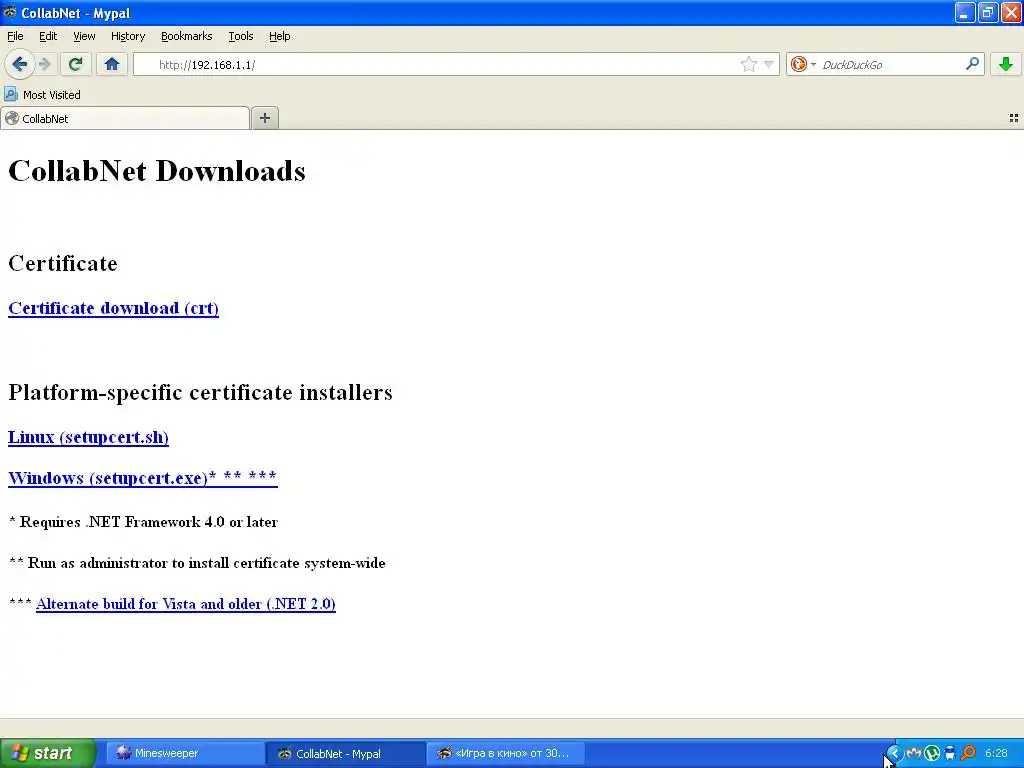Open the File menu

(x=15, y=36)
